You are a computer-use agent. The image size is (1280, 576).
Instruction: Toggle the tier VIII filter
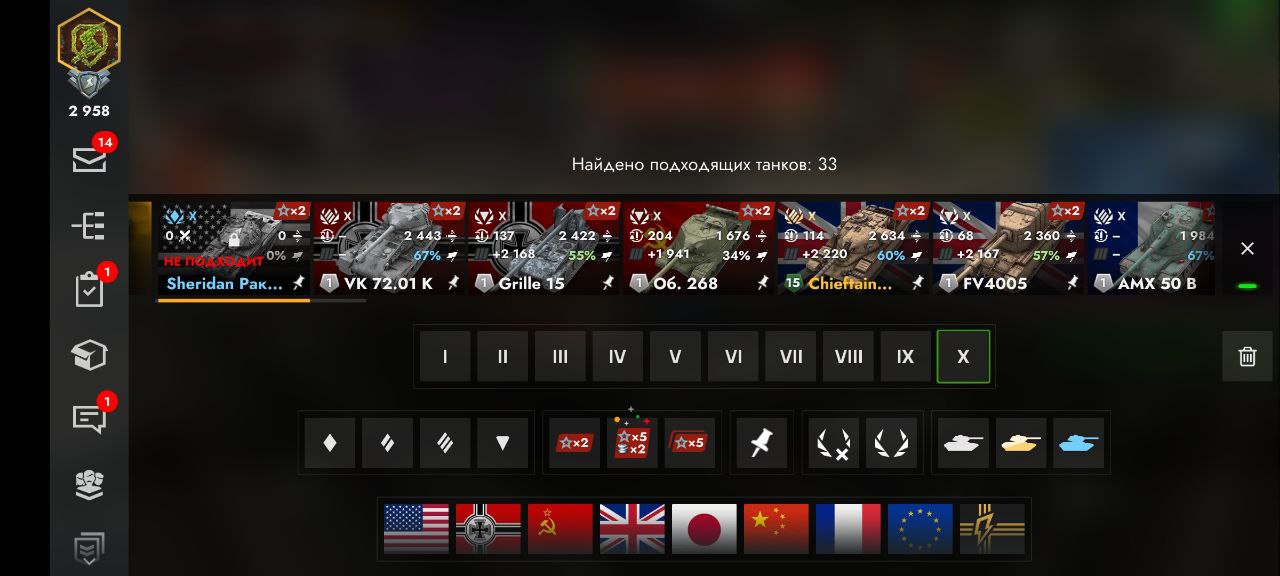[x=848, y=356]
